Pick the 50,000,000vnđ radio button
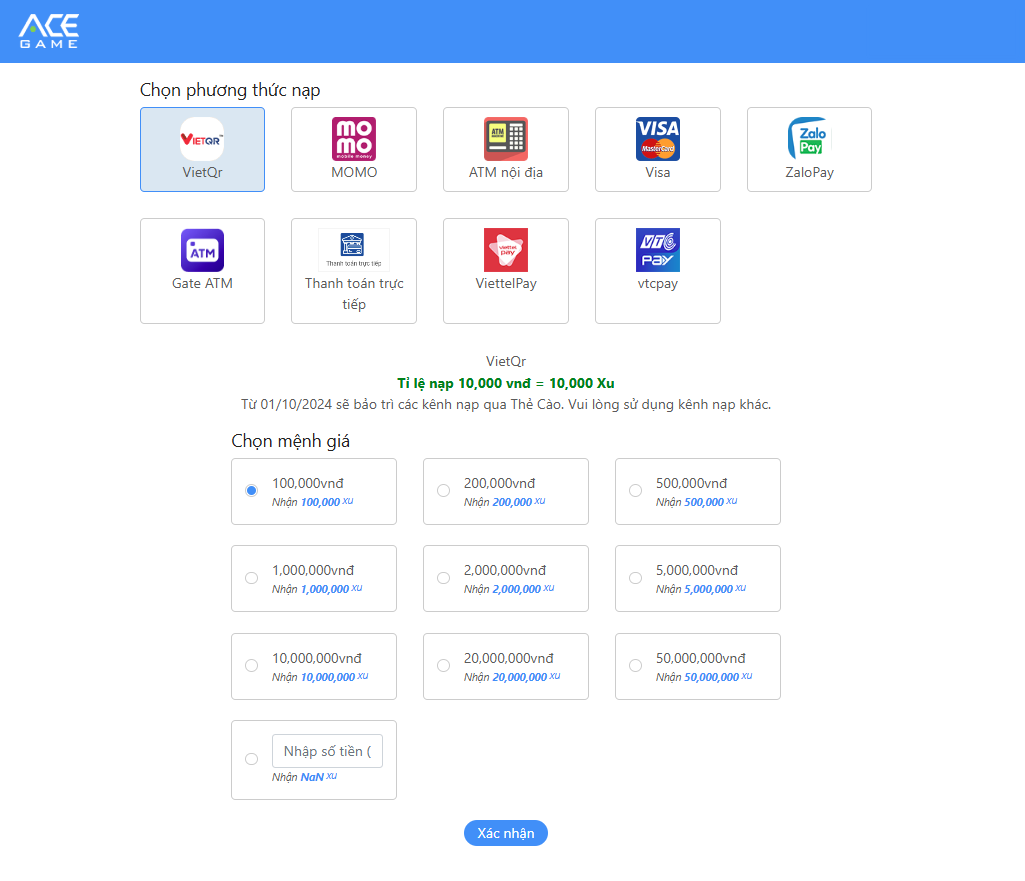The image size is (1025, 881). pyautogui.click(x=635, y=665)
